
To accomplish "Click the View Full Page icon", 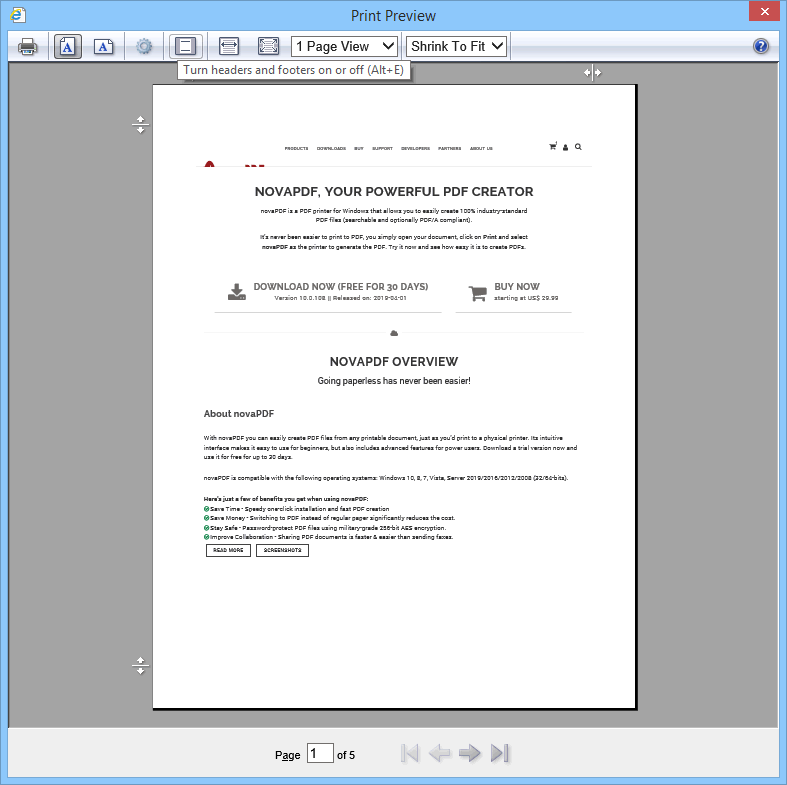I will [x=268, y=47].
